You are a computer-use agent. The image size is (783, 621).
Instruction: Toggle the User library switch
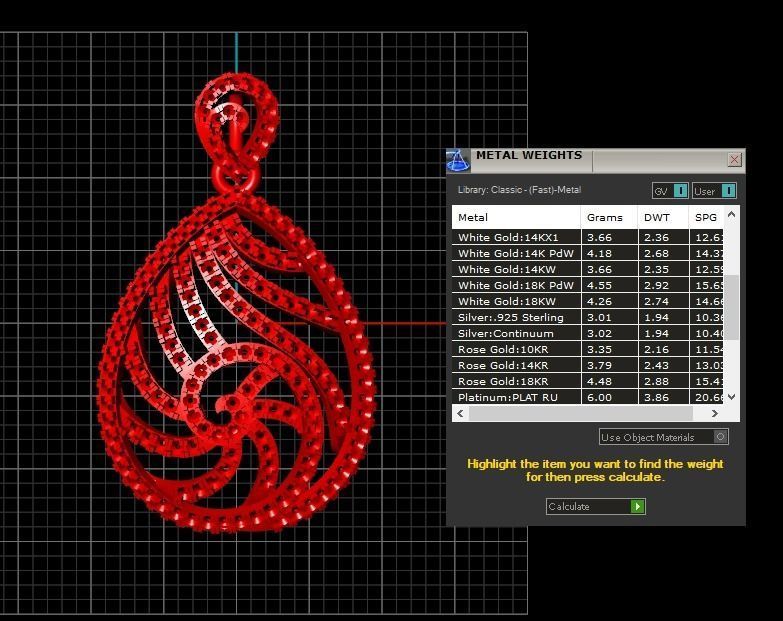click(714, 191)
